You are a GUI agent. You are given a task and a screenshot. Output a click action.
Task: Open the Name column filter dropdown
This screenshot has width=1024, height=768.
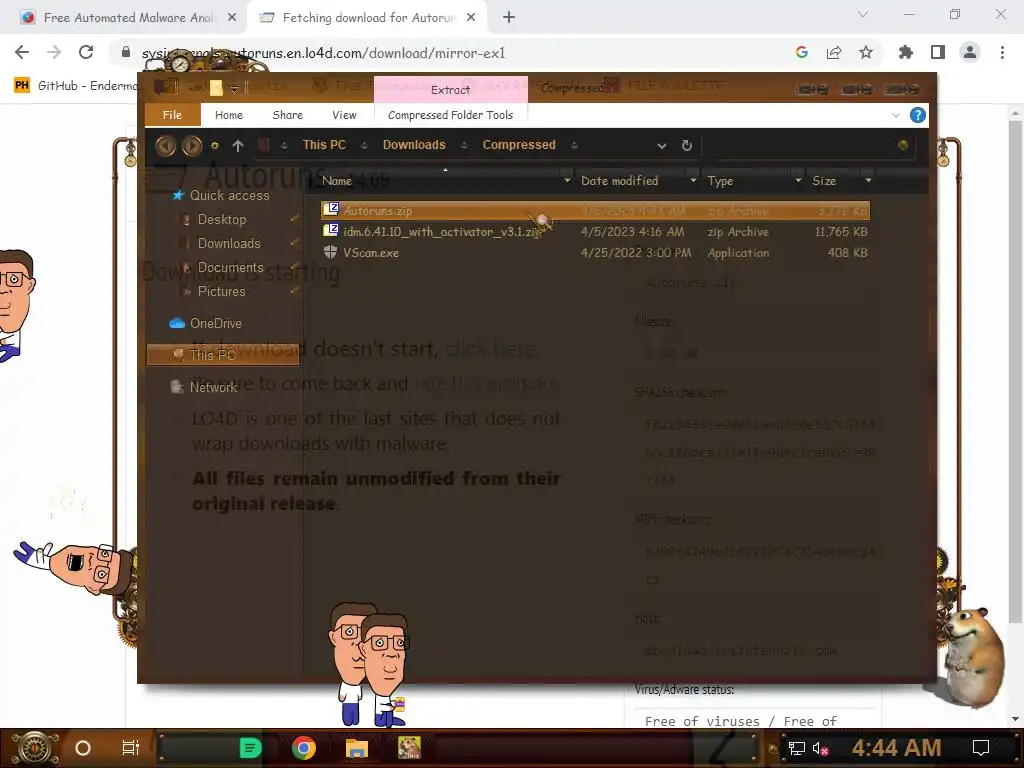pyautogui.click(x=567, y=180)
